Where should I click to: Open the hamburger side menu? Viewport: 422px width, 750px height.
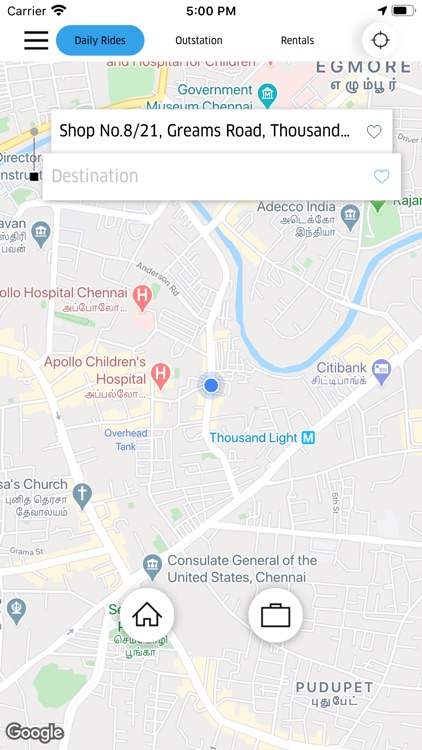coord(36,40)
